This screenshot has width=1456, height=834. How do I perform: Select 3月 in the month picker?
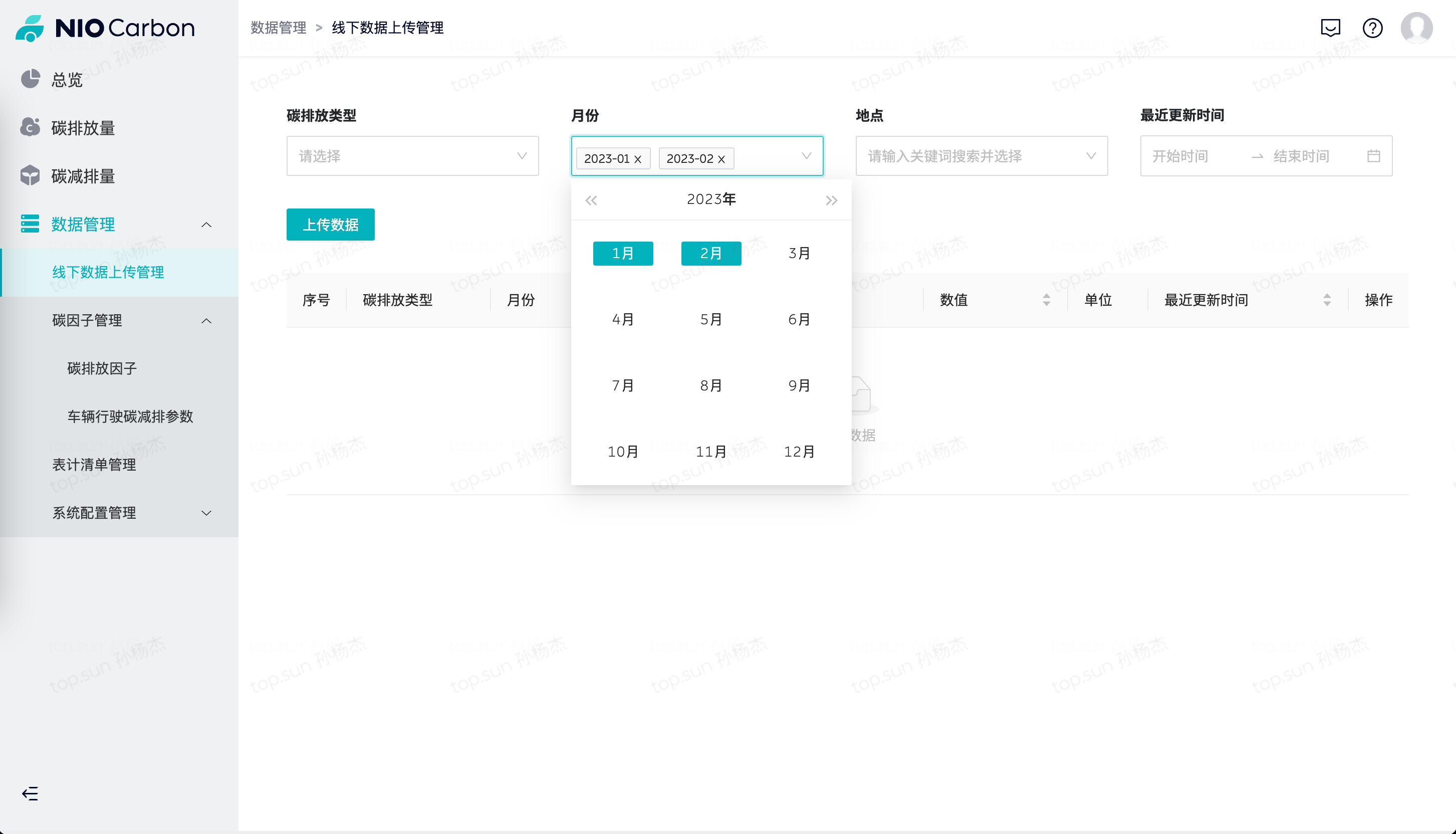[x=799, y=253]
